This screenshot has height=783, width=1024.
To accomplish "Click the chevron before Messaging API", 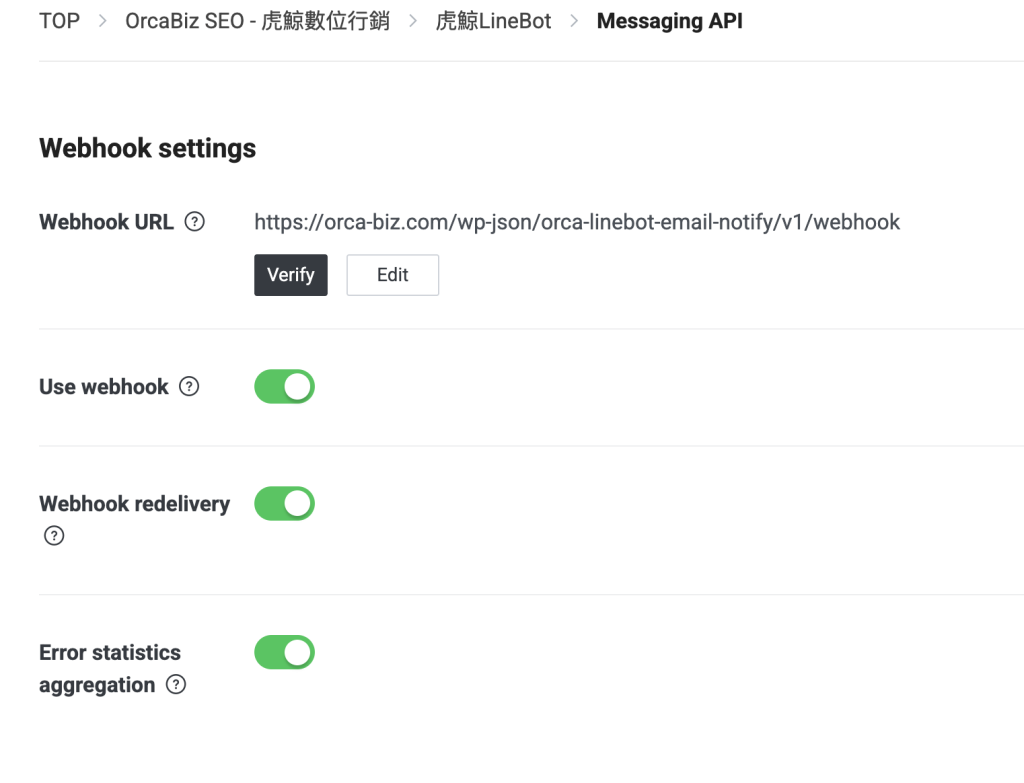I will click(574, 21).
